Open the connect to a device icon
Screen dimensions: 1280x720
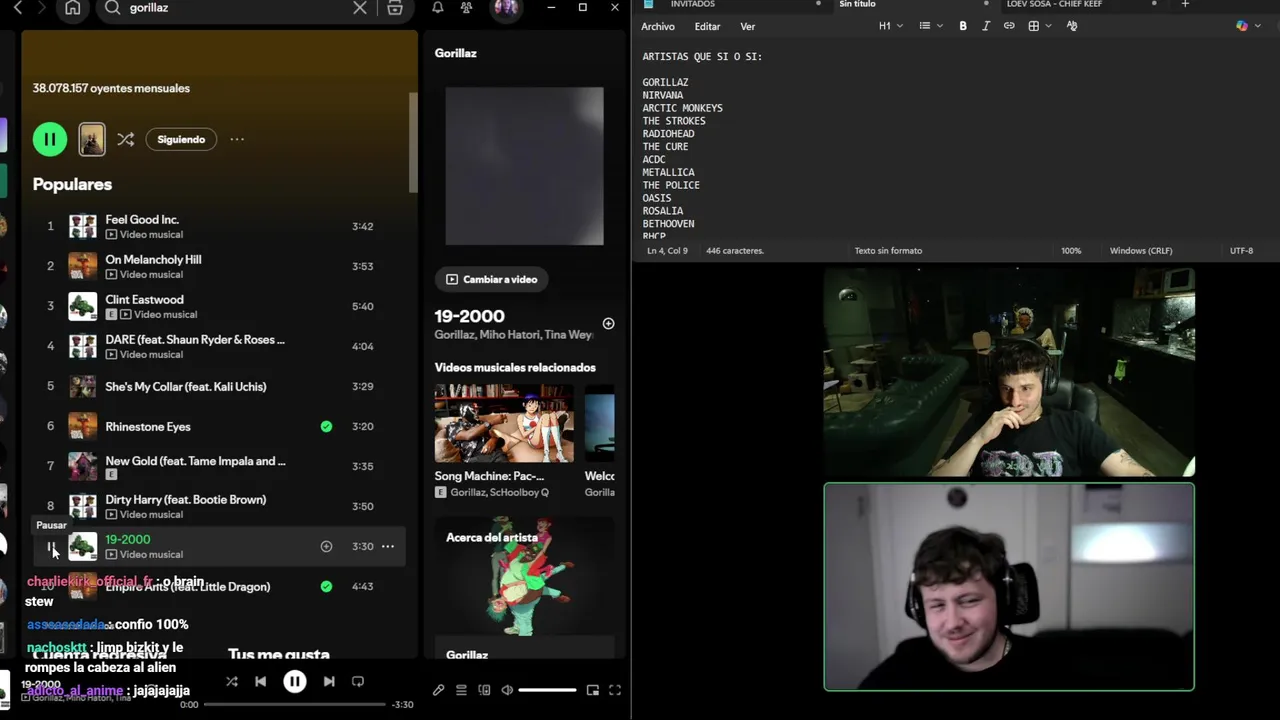click(484, 690)
